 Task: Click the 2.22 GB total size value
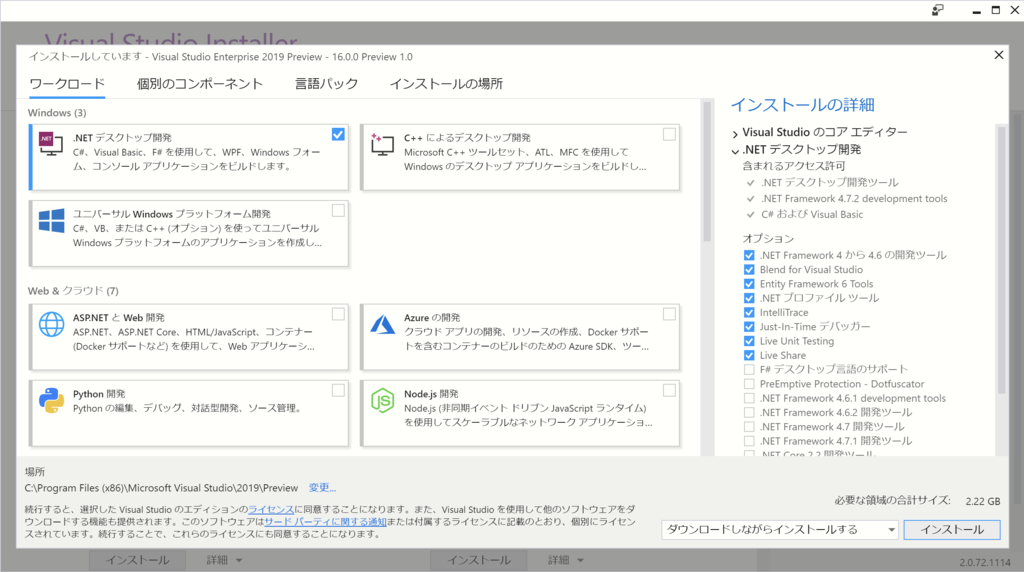click(983, 501)
